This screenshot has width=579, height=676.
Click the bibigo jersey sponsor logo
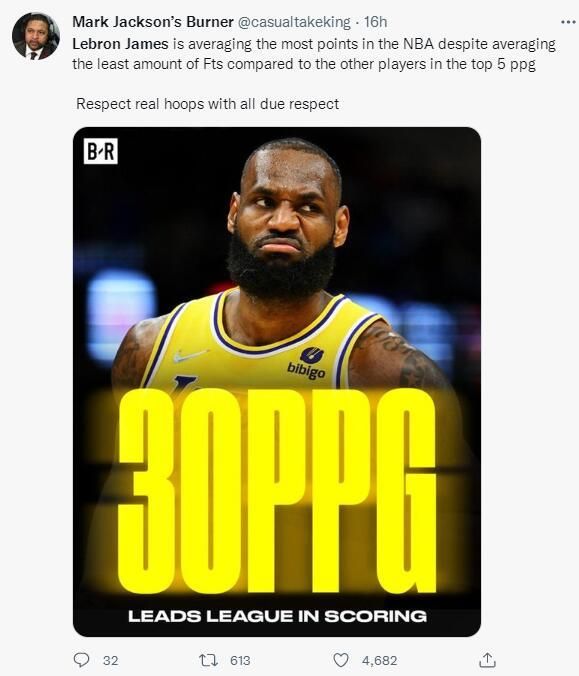307,363
